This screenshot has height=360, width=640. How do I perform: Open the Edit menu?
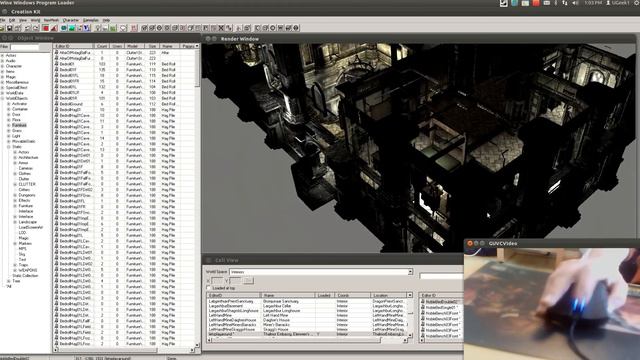tap(12, 20)
